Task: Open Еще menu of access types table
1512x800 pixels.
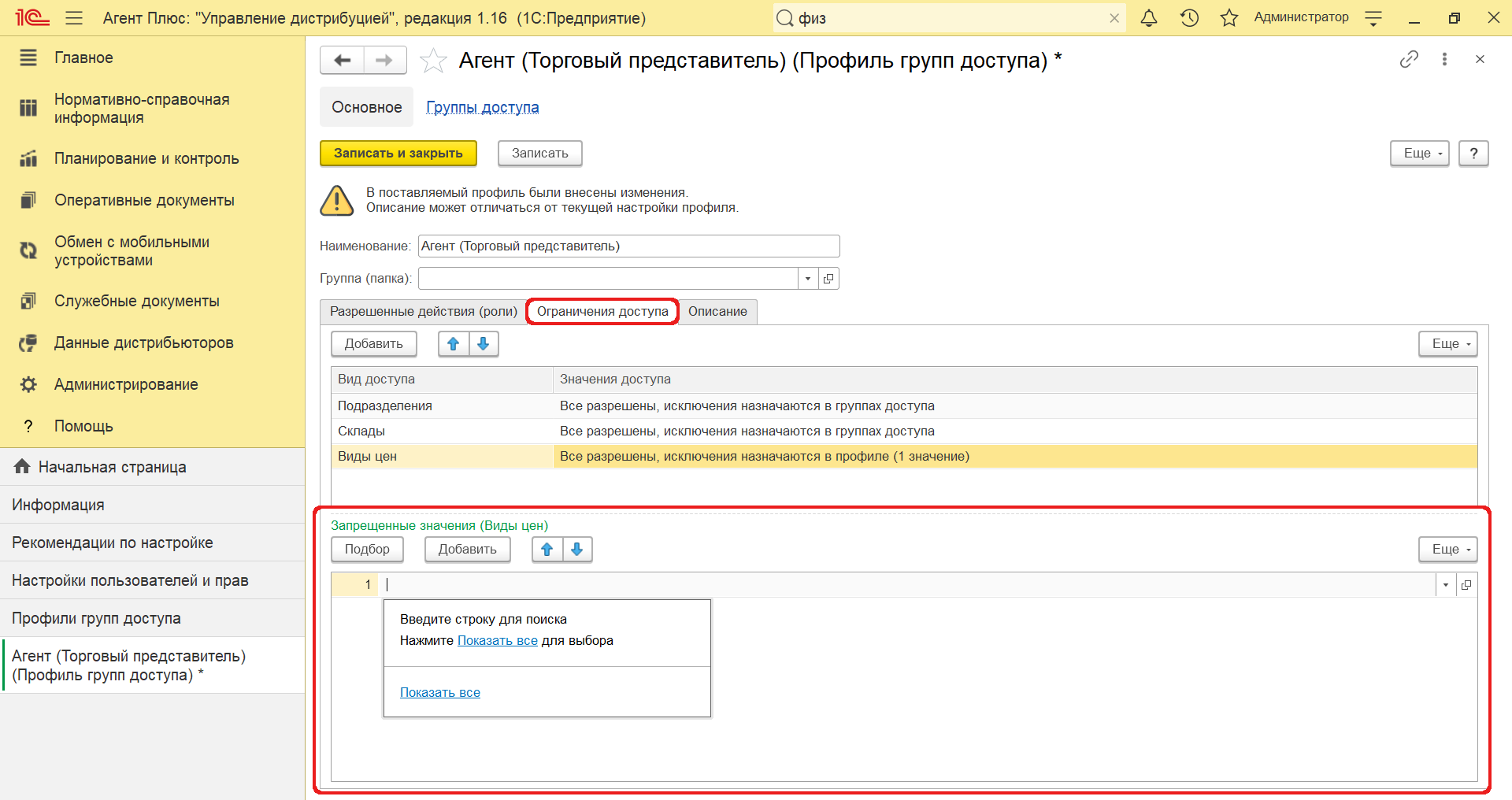Action: tap(1448, 343)
